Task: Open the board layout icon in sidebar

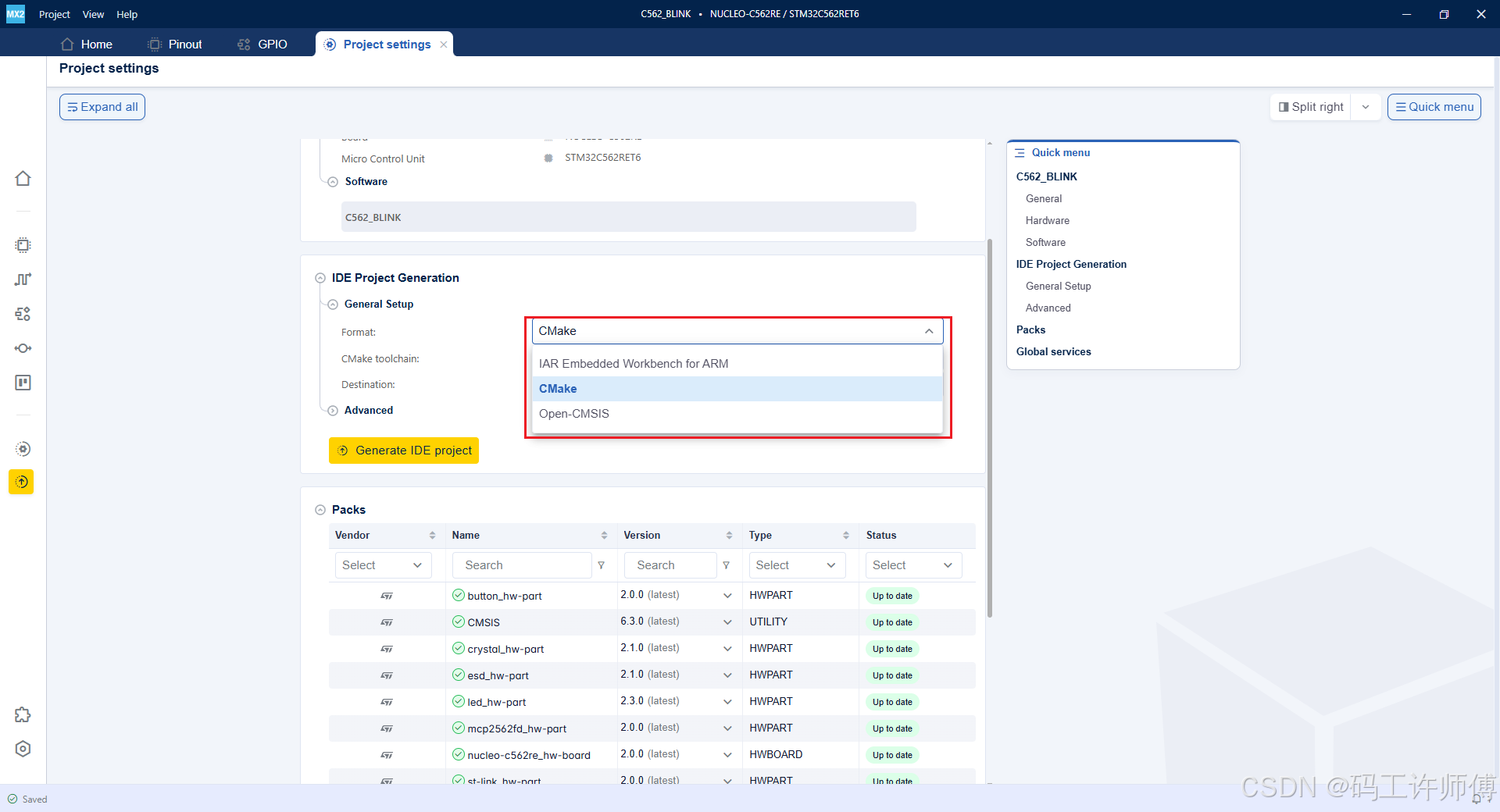Action: (x=23, y=383)
